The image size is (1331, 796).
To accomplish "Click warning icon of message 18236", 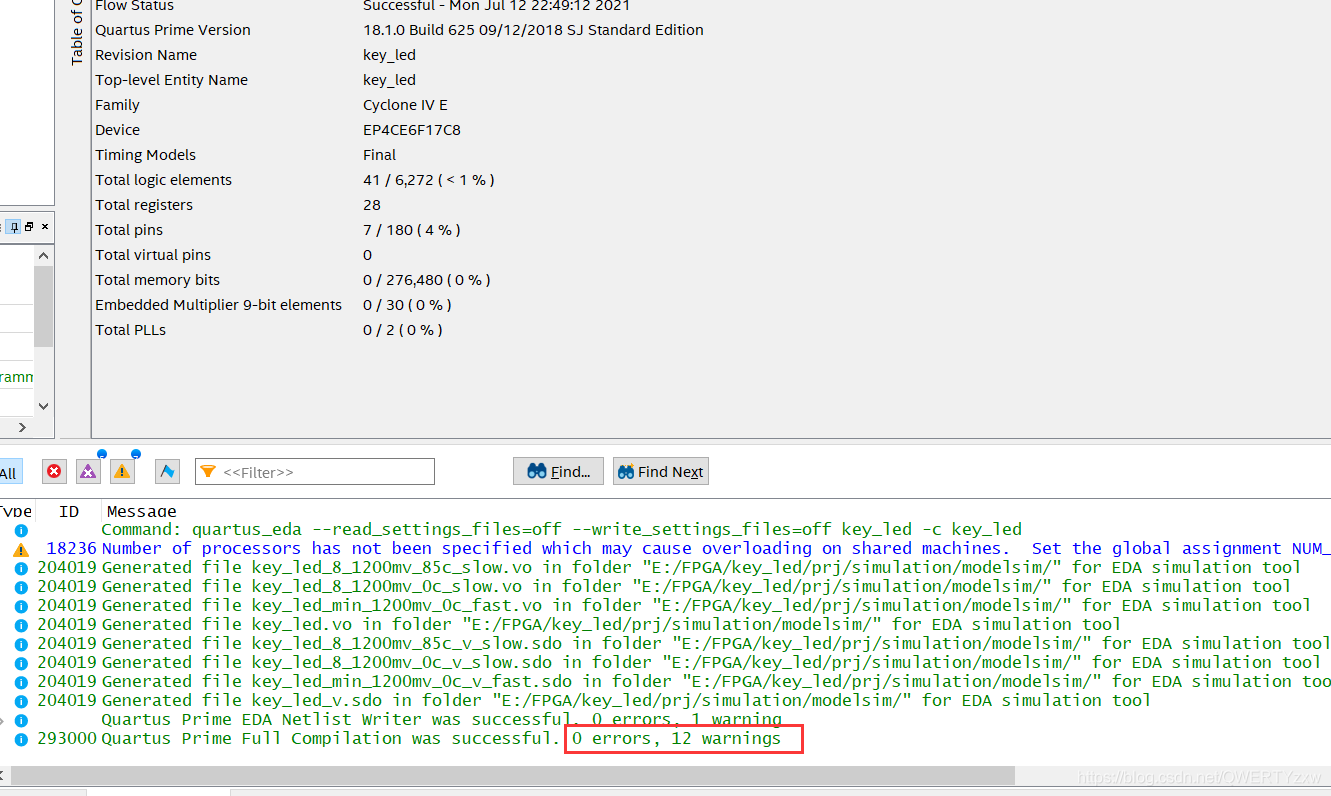I will pos(21,549).
